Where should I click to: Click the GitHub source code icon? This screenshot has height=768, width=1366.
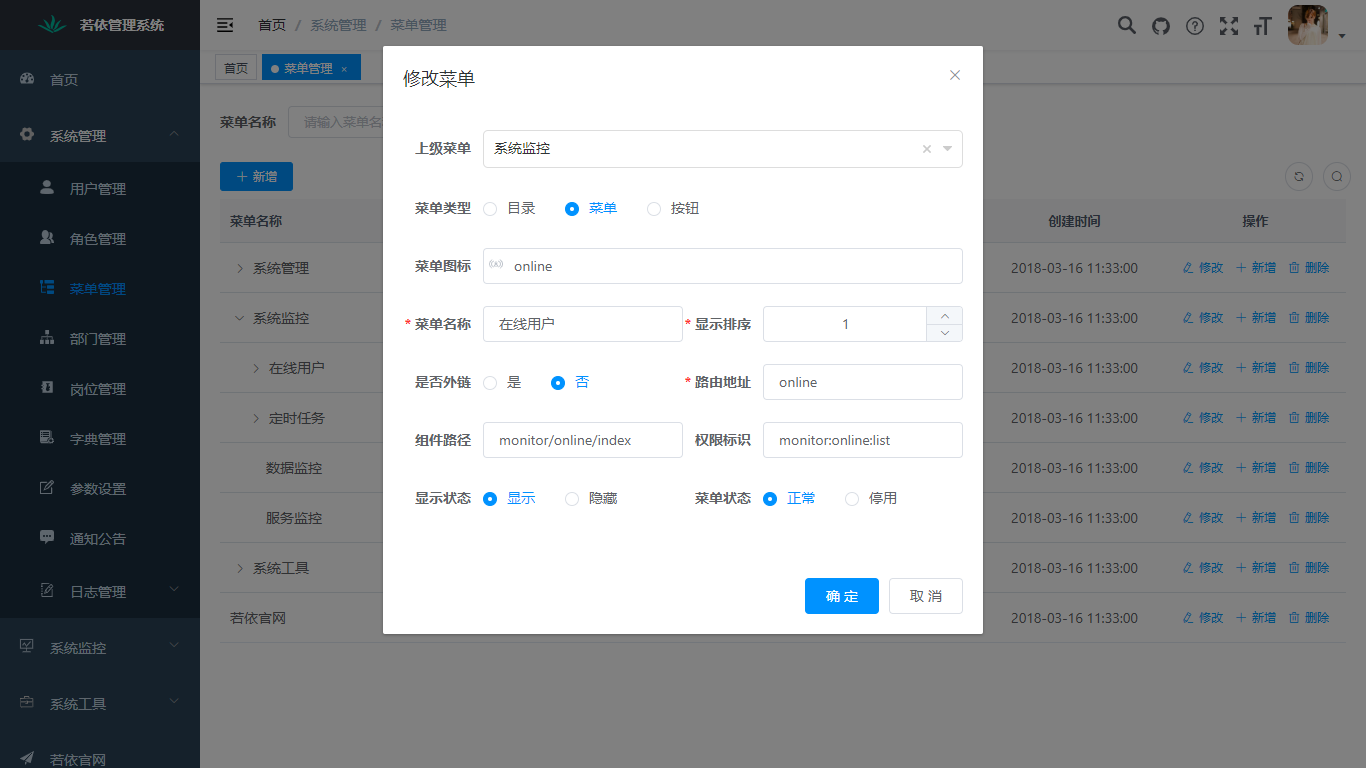point(1161,25)
